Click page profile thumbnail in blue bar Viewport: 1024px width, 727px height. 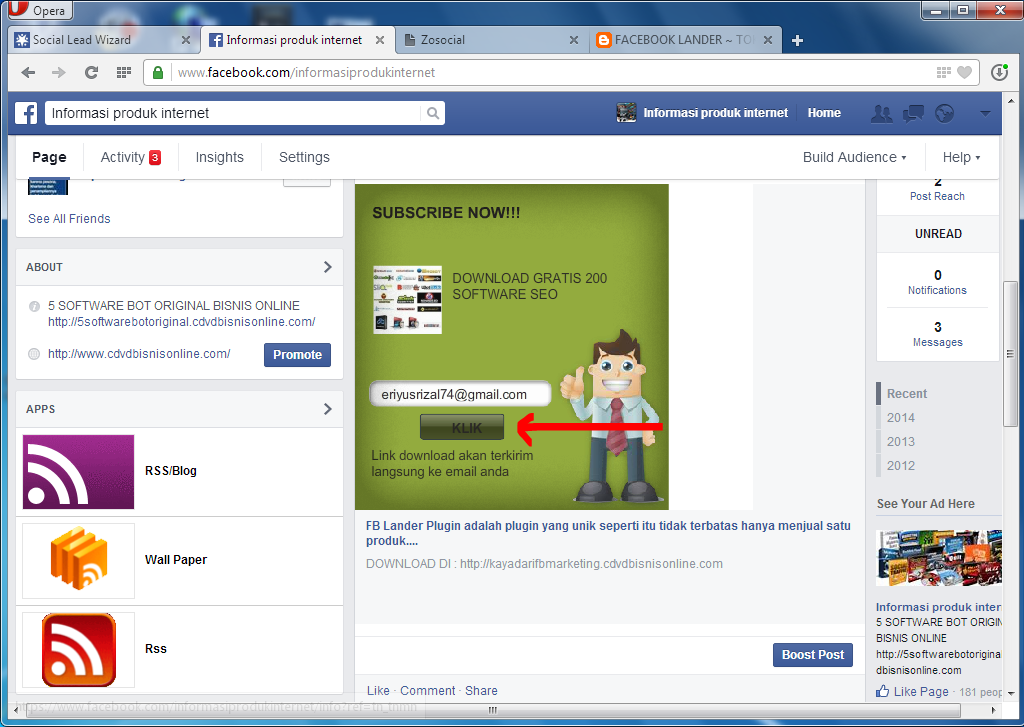point(626,112)
